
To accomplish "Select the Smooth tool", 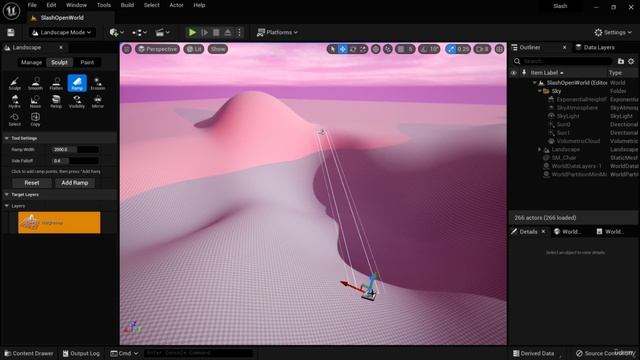I will coord(36,83).
